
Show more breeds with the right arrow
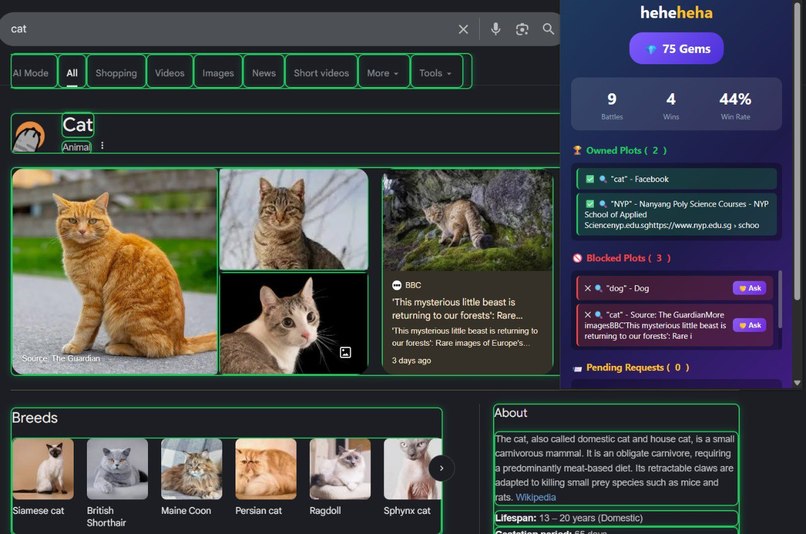[441, 468]
